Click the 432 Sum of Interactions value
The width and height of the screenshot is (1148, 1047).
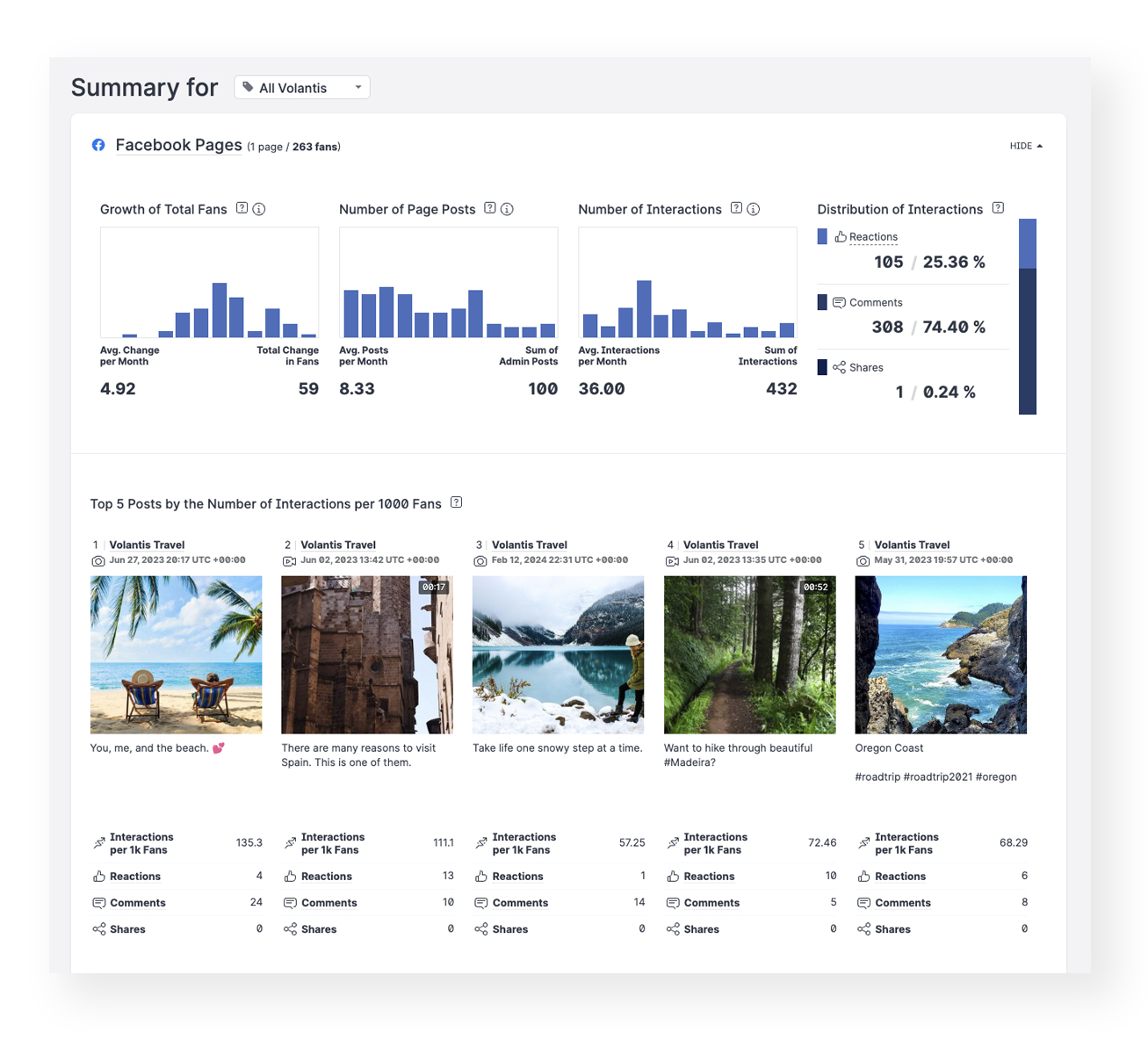point(782,389)
